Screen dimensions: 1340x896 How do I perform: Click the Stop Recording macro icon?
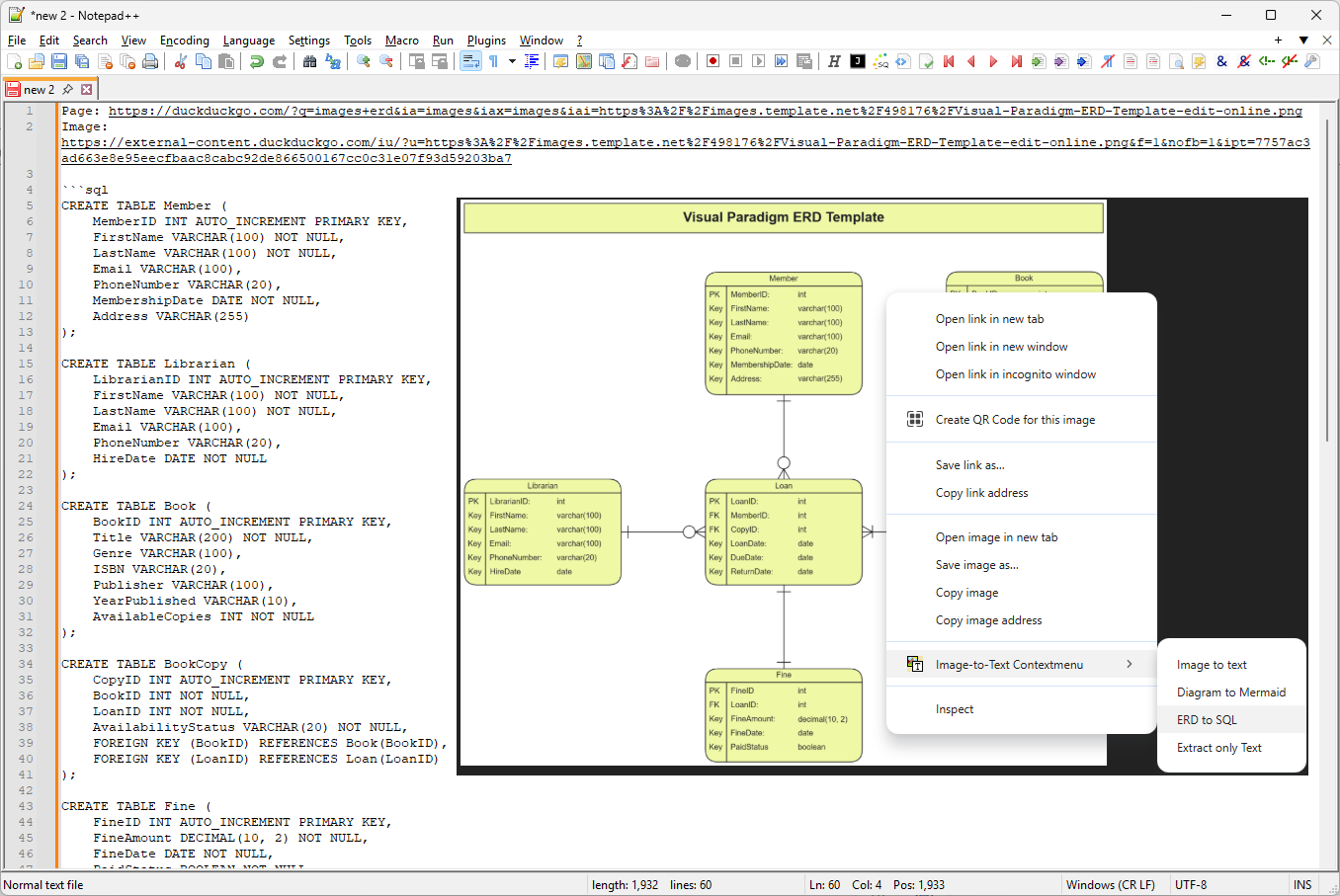point(735,61)
